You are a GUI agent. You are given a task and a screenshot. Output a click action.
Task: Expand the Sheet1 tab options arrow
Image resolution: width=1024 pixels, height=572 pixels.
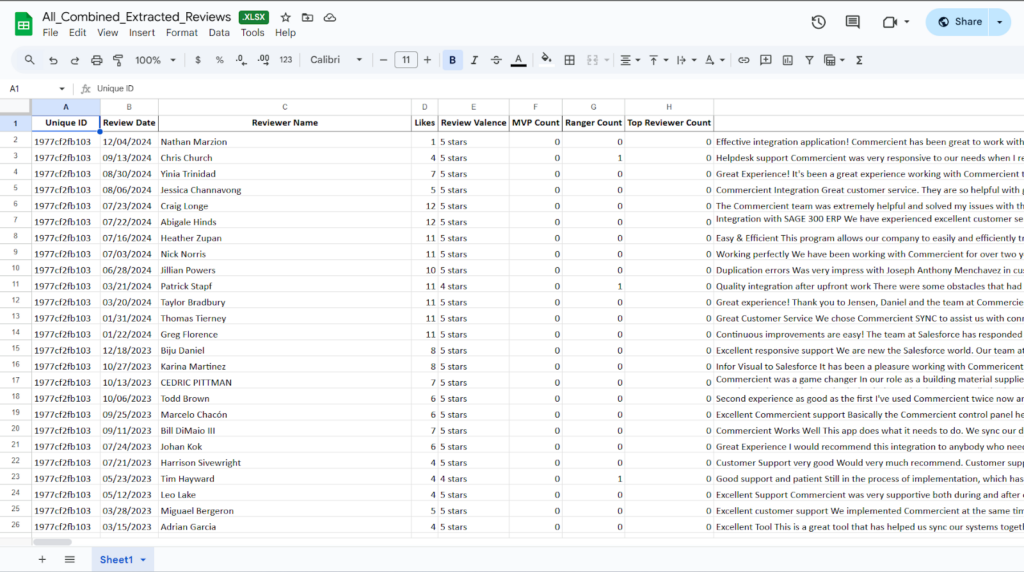click(x=144, y=560)
